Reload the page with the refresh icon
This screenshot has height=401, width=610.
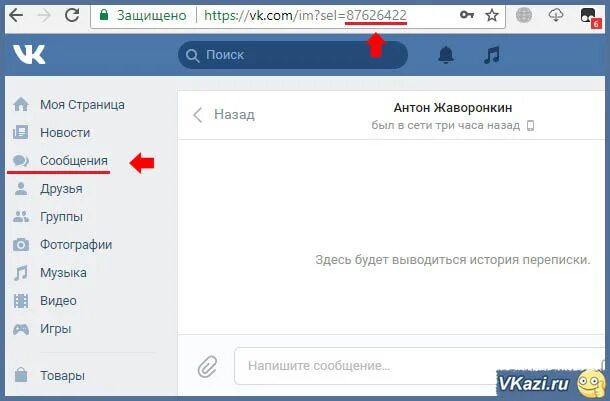pyautogui.click(x=72, y=16)
